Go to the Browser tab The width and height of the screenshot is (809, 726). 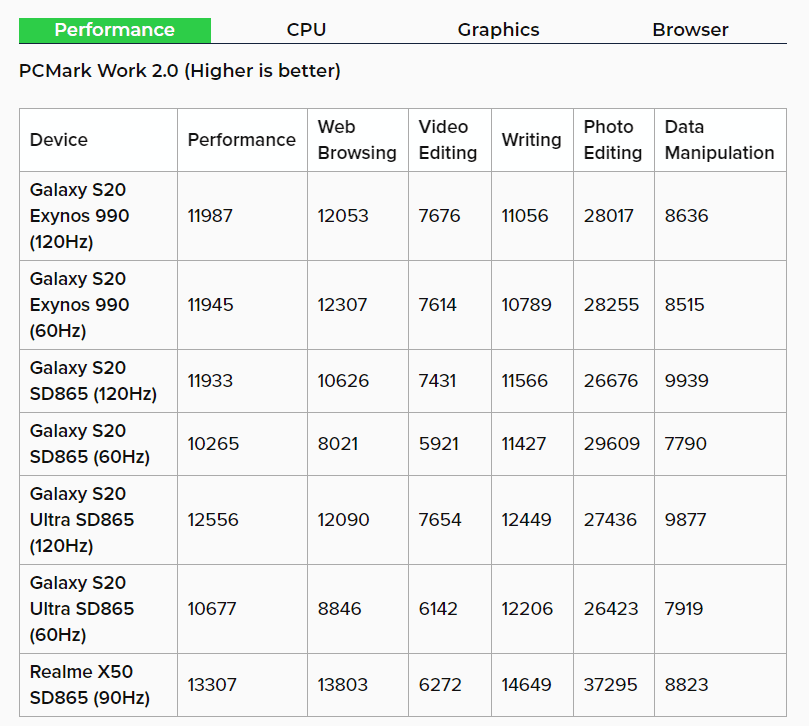pos(690,30)
